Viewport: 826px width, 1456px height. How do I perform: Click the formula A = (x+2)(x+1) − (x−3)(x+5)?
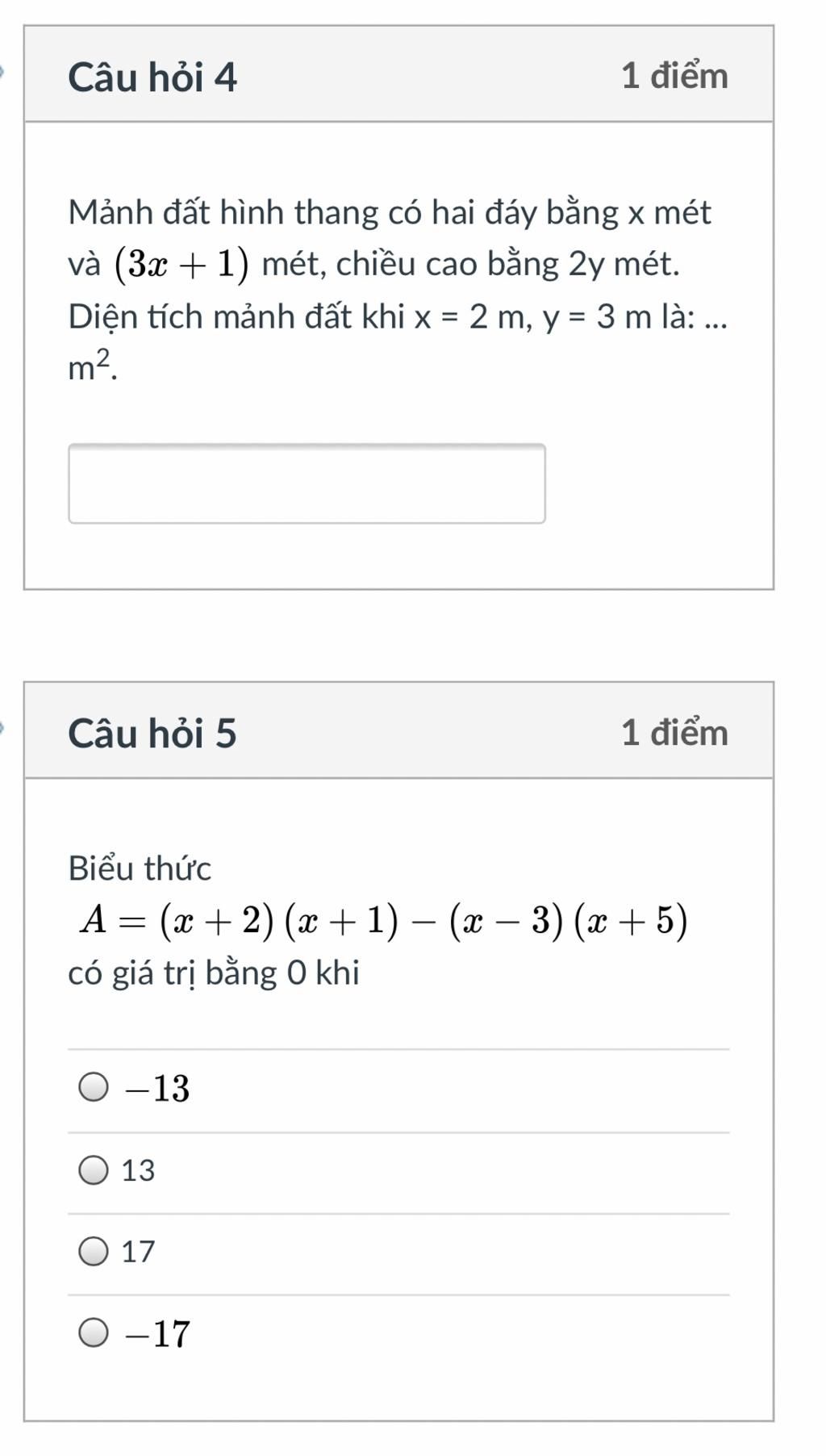pyautogui.click(x=384, y=920)
